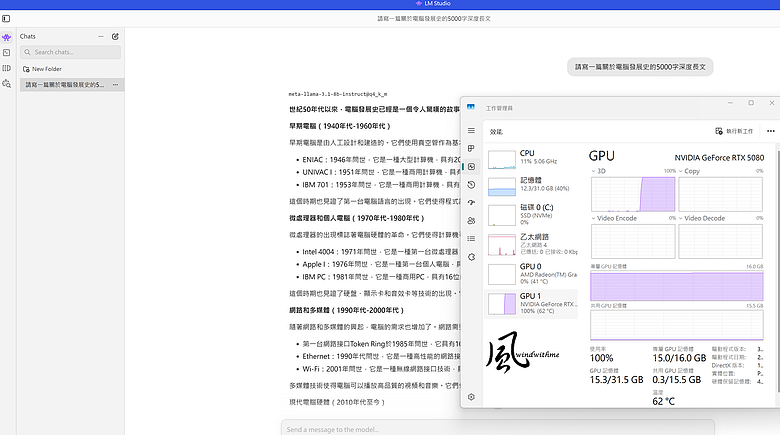Image resolution: width=780 pixels, height=435 pixels.
Task: Open My Models library icon in LM Studio
Action: (x=6, y=68)
